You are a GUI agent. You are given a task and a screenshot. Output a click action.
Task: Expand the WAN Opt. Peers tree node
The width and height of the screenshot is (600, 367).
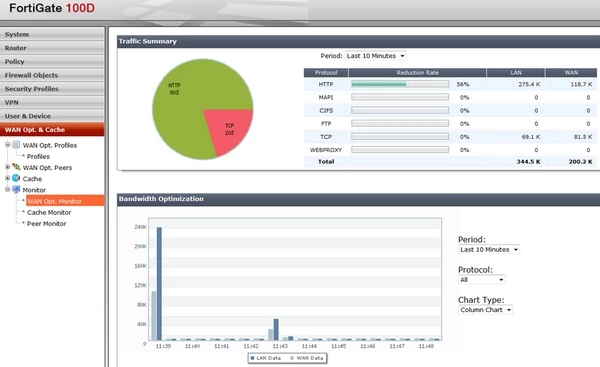tap(7, 167)
